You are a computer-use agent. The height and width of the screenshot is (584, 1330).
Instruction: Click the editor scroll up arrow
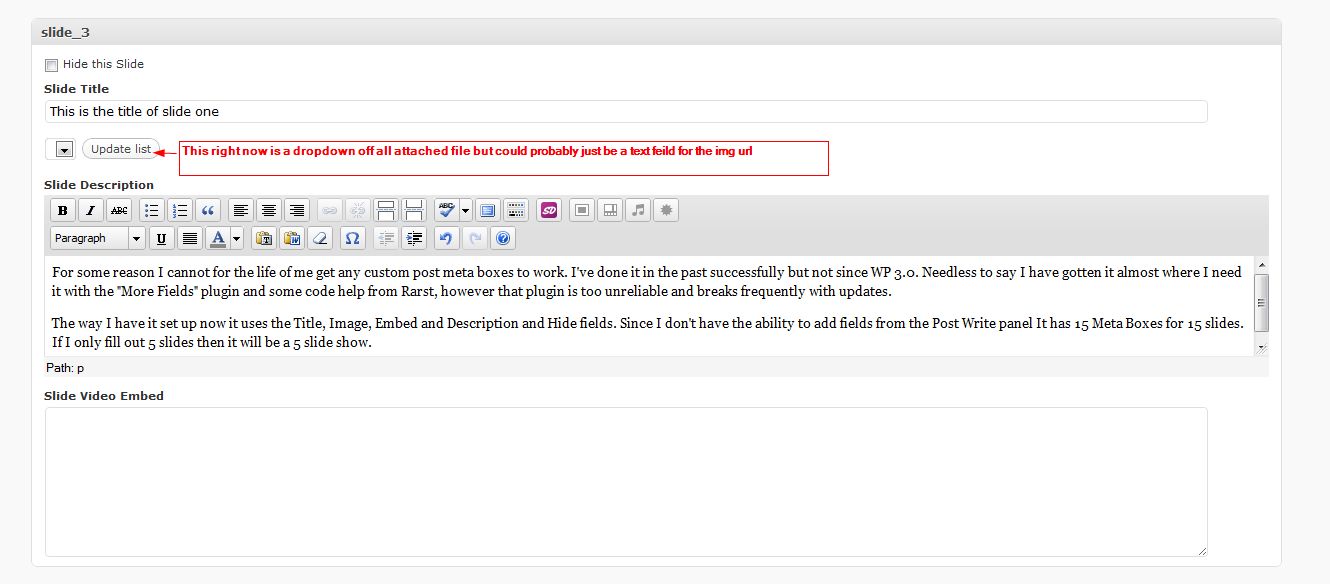[x=1261, y=265]
